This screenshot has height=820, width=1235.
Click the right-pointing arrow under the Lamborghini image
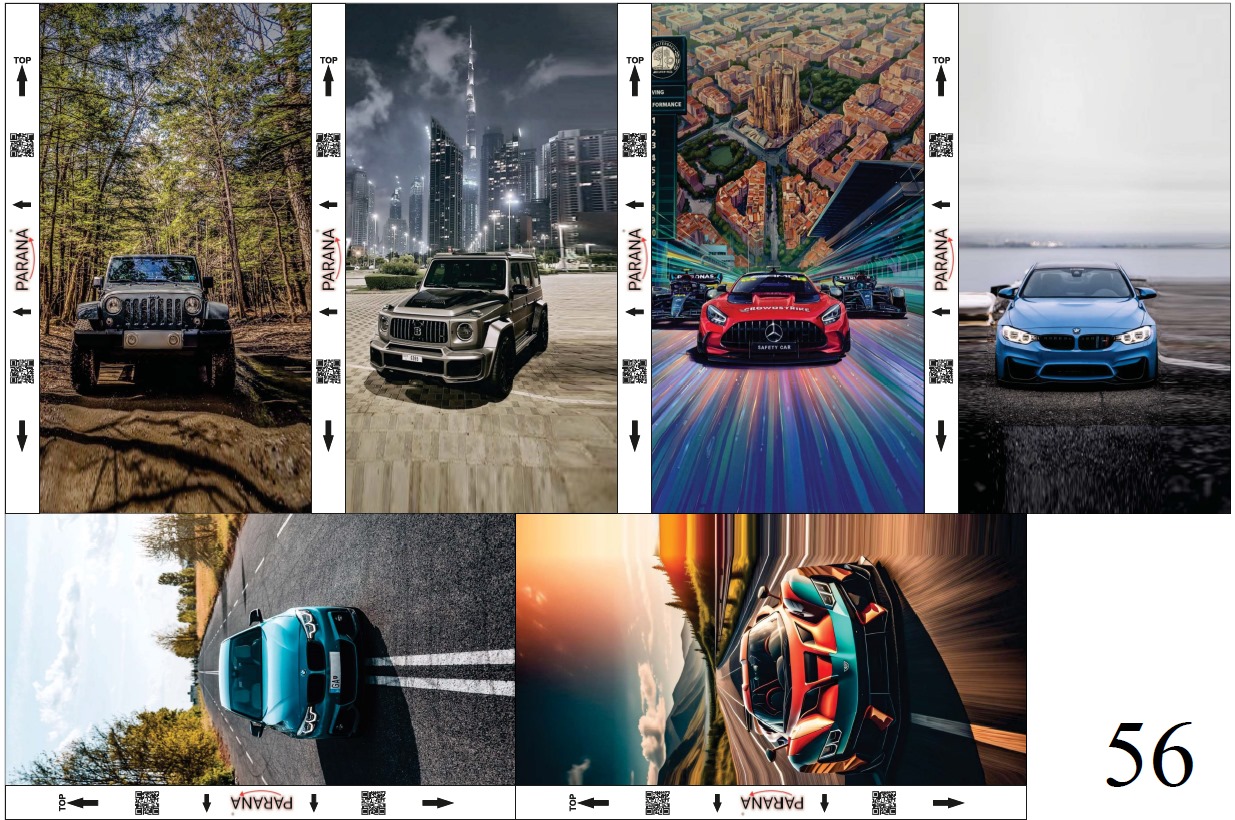click(x=947, y=802)
